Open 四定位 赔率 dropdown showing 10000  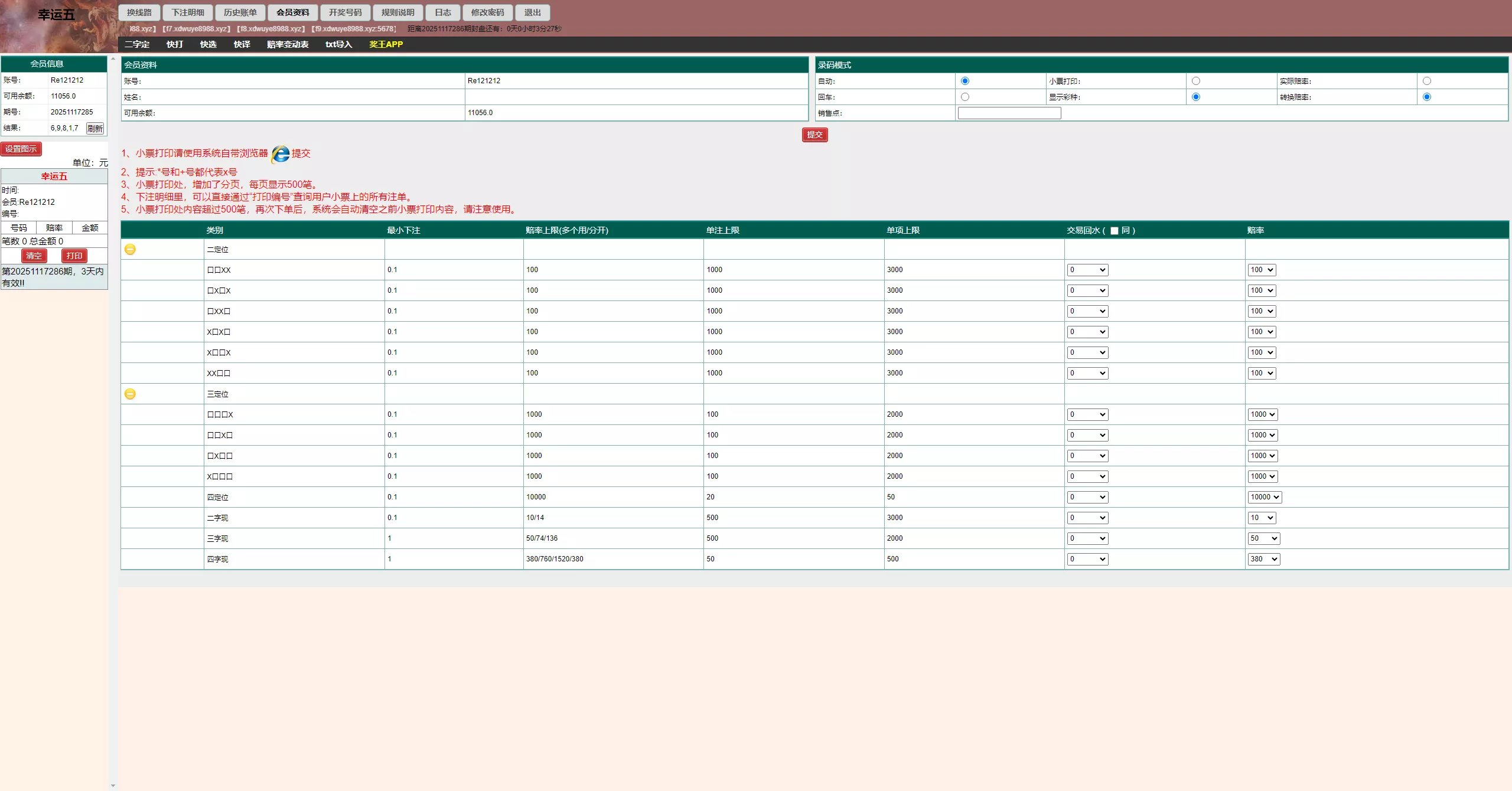[x=1264, y=497]
